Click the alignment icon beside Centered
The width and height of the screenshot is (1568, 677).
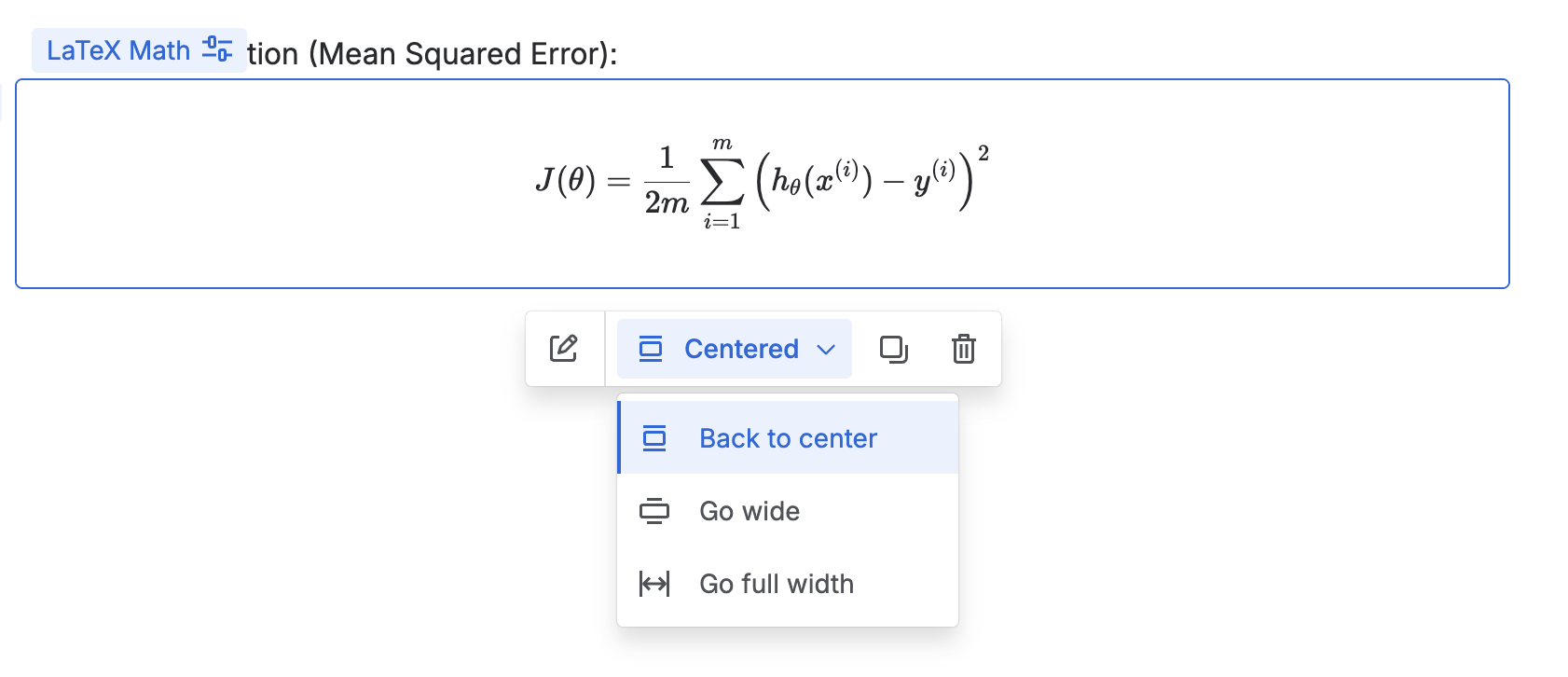pyautogui.click(x=651, y=349)
